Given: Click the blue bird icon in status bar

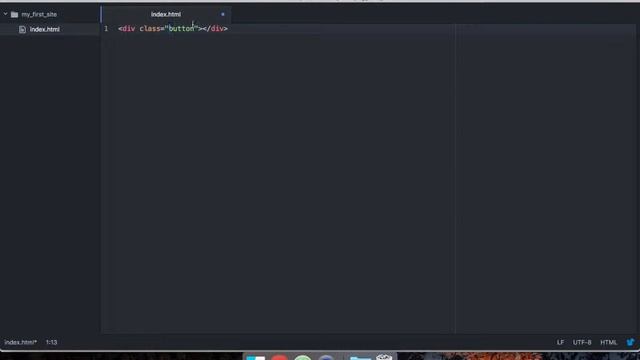Looking at the screenshot, I should click(x=631, y=342).
